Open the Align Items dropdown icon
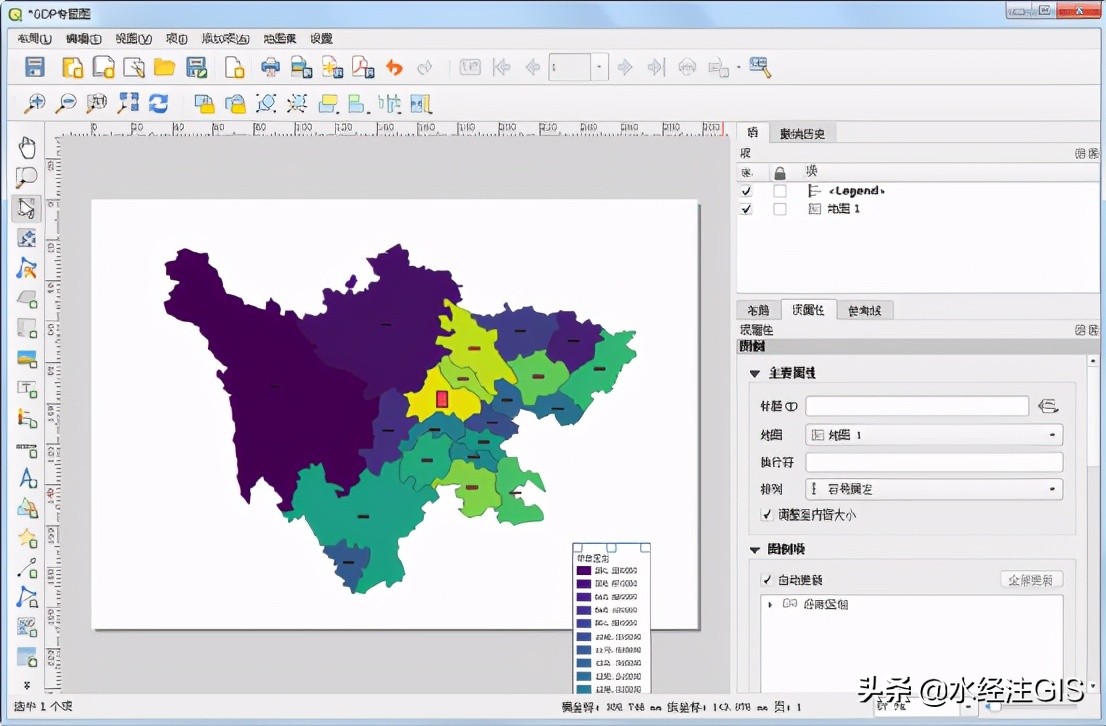Image resolution: width=1106 pixels, height=726 pixels. coord(358,104)
